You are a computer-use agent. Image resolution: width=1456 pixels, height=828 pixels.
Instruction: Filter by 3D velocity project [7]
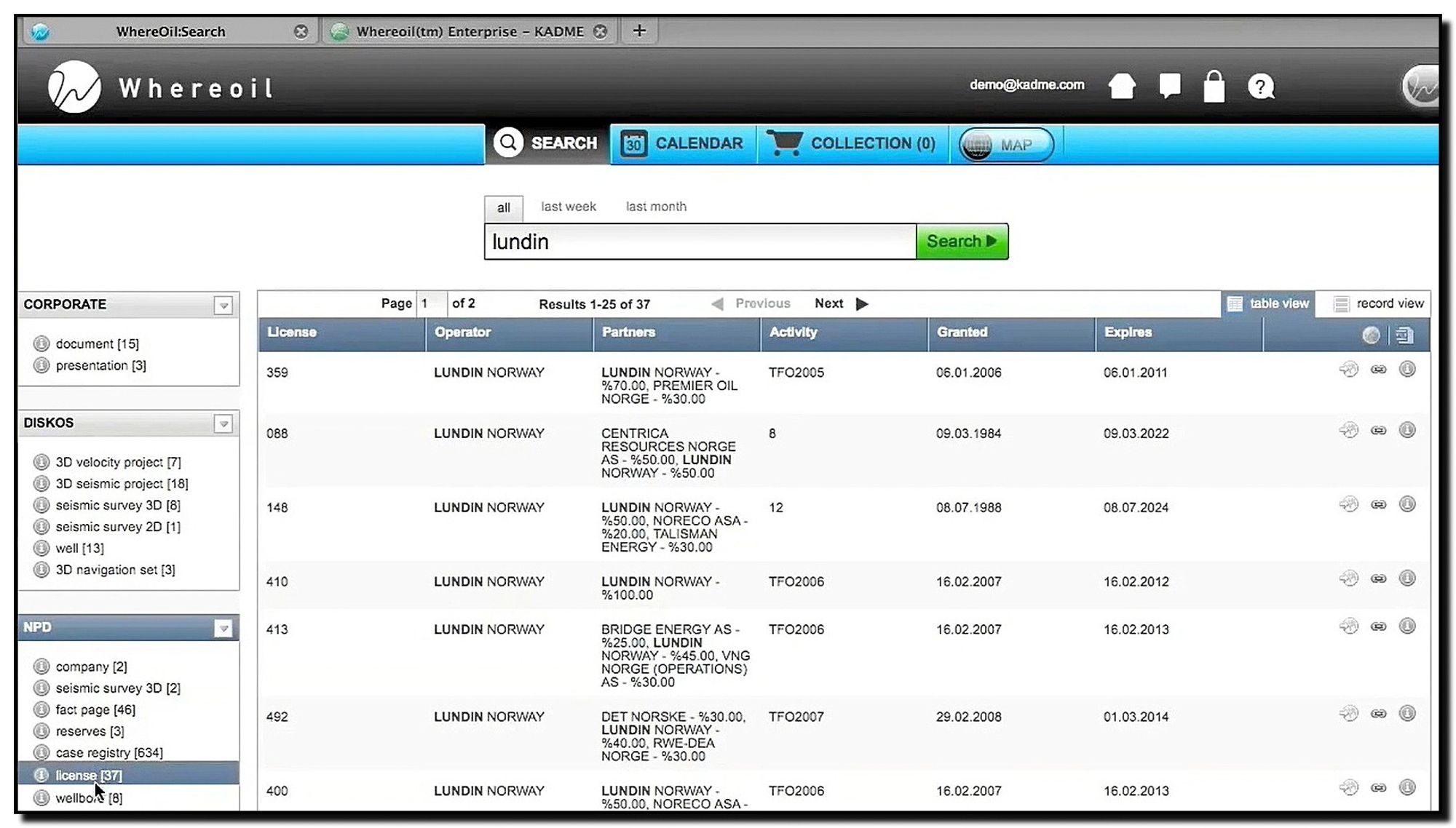click(118, 462)
